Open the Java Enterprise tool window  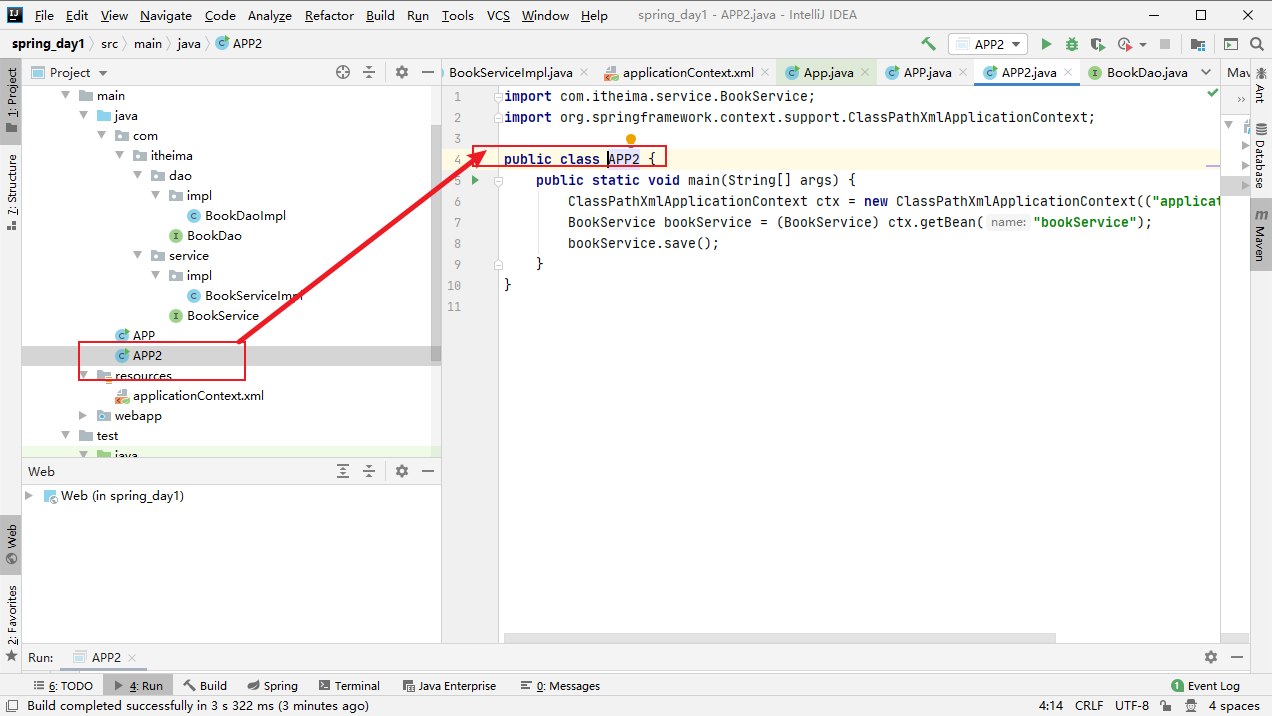[x=449, y=686]
